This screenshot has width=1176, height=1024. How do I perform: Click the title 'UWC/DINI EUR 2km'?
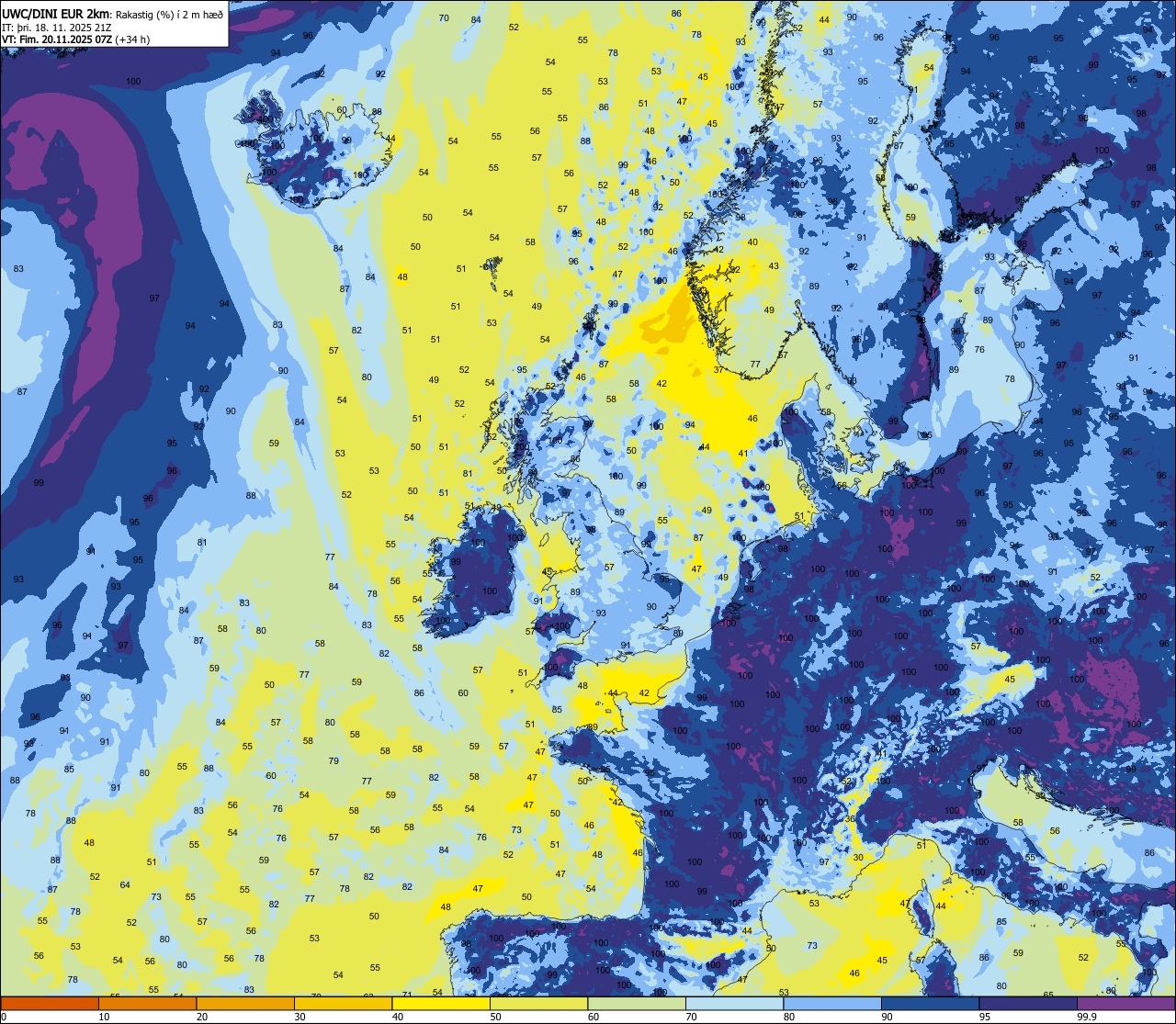[x=56, y=13]
